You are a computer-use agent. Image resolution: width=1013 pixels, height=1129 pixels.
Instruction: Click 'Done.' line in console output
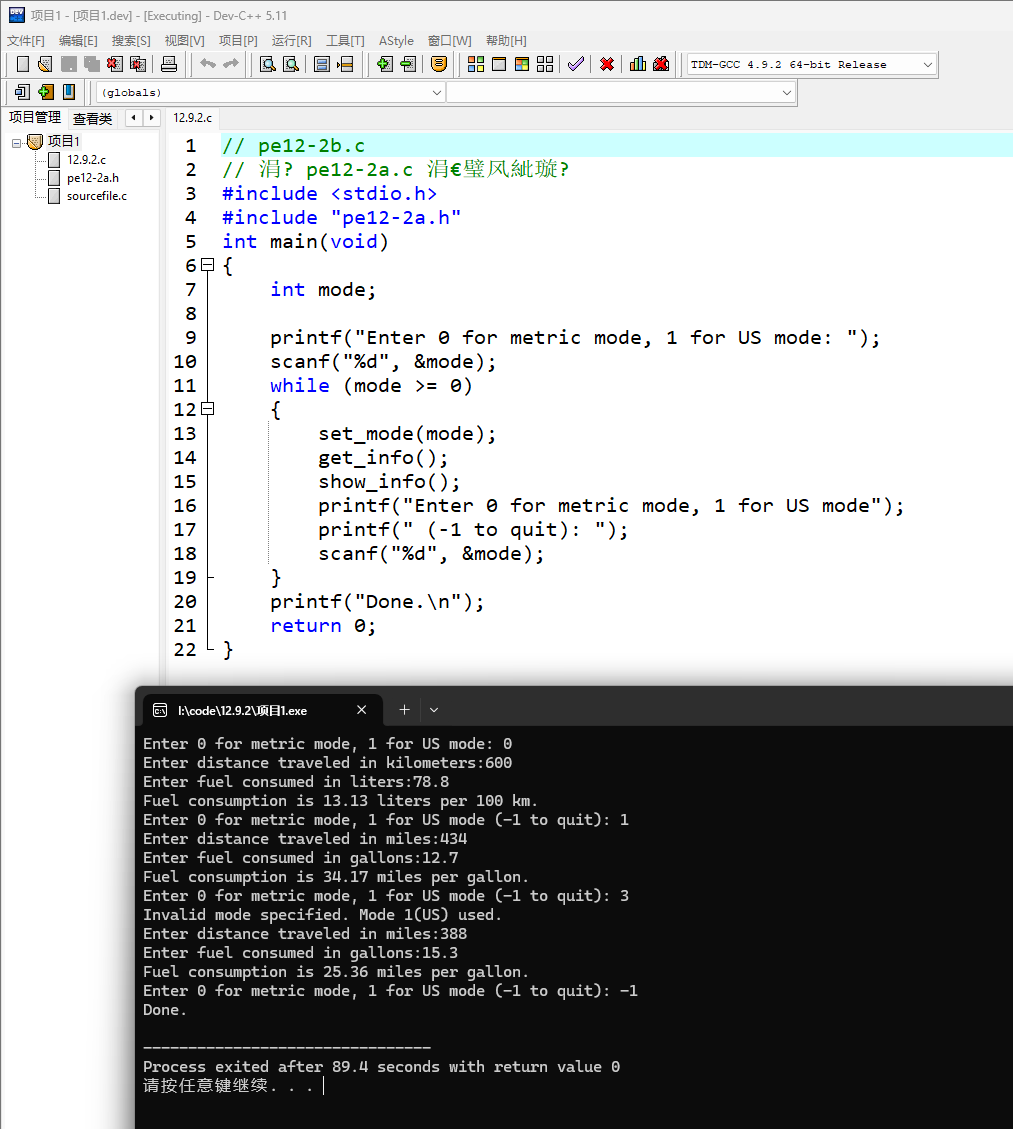tap(165, 1009)
